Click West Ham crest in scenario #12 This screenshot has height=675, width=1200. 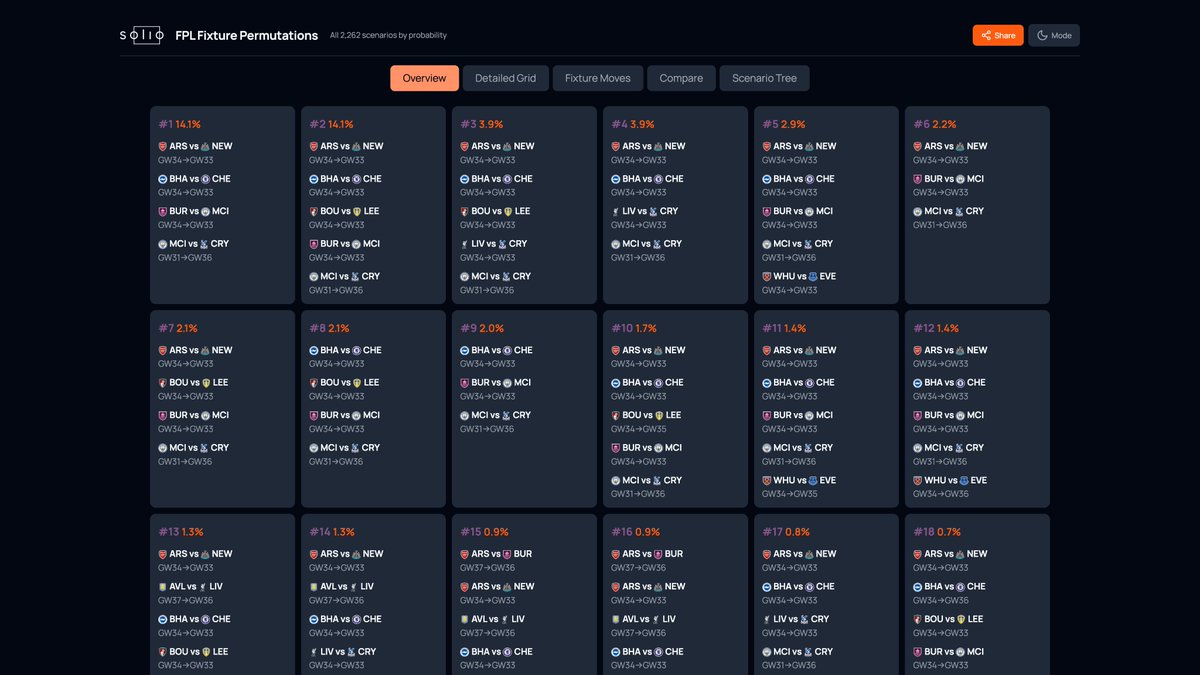coord(918,480)
